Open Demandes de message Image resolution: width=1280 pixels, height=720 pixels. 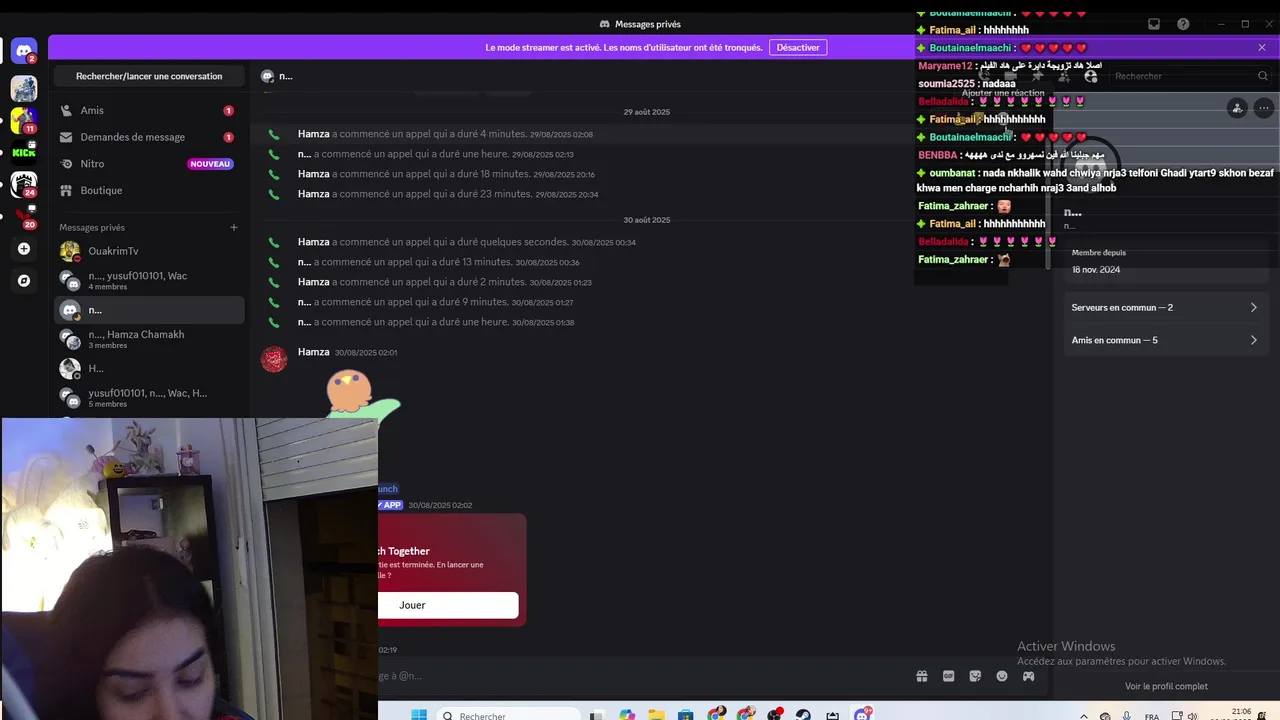pyautogui.click(x=149, y=137)
